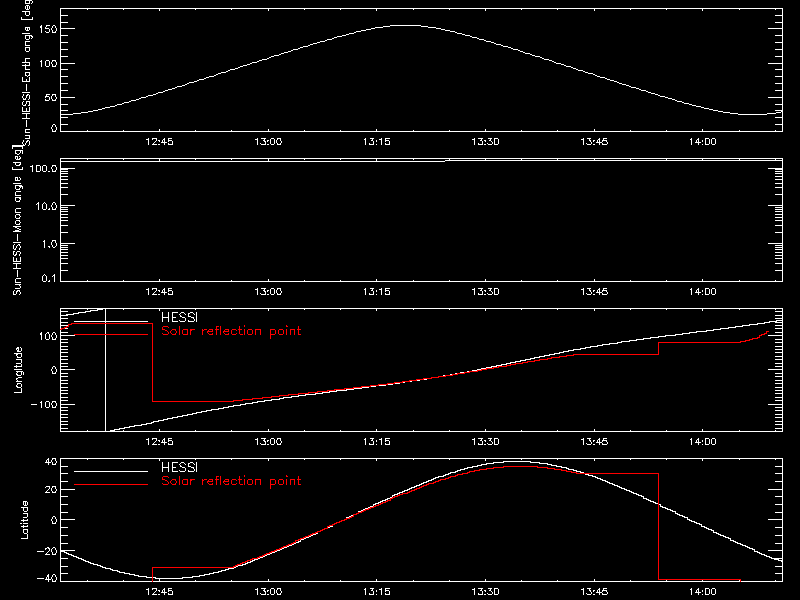This screenshot has width=800, height=600.
Task: Click '13:30' under the Latitude plot
Action: 485,592
